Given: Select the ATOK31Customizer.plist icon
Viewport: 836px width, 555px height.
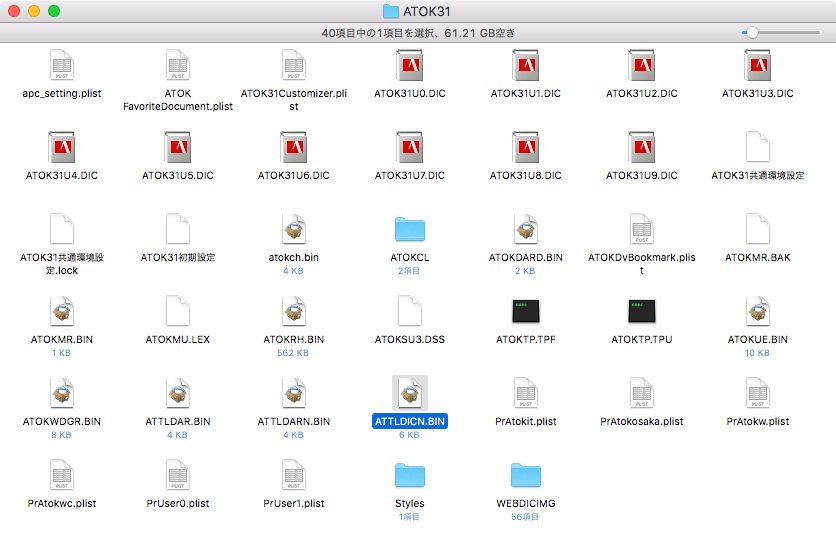Looking at the screenshot, I should 294,65.
